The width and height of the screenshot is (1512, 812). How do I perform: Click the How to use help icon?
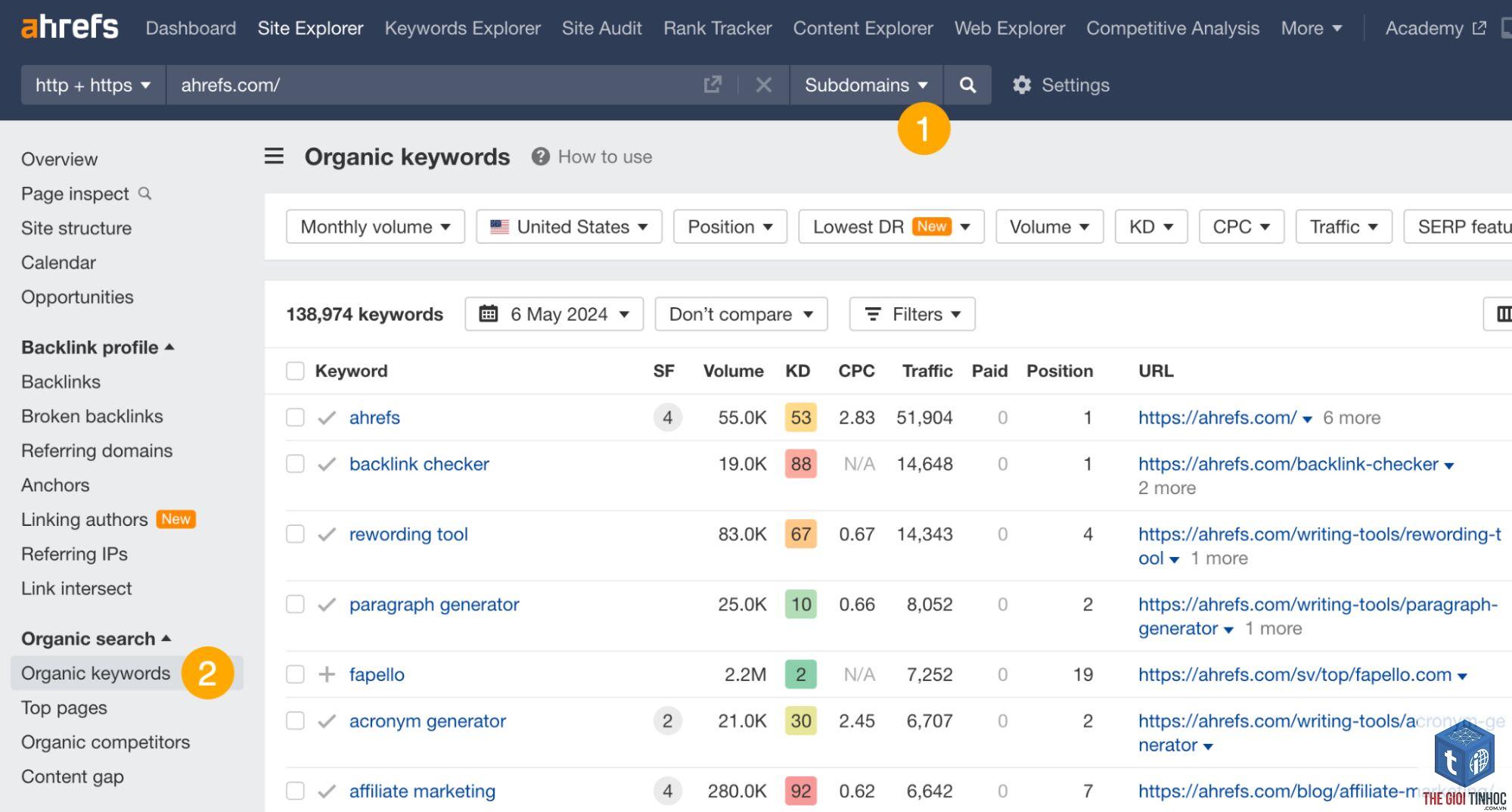540,157
